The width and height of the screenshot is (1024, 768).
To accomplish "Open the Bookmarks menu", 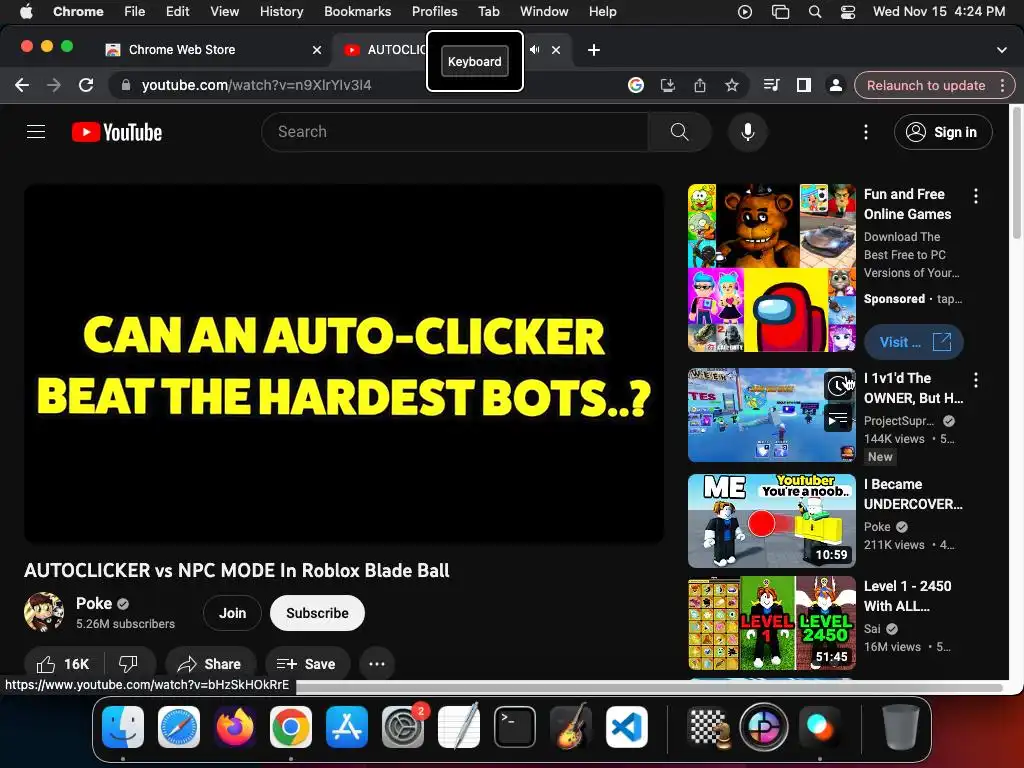I will 357,11.
